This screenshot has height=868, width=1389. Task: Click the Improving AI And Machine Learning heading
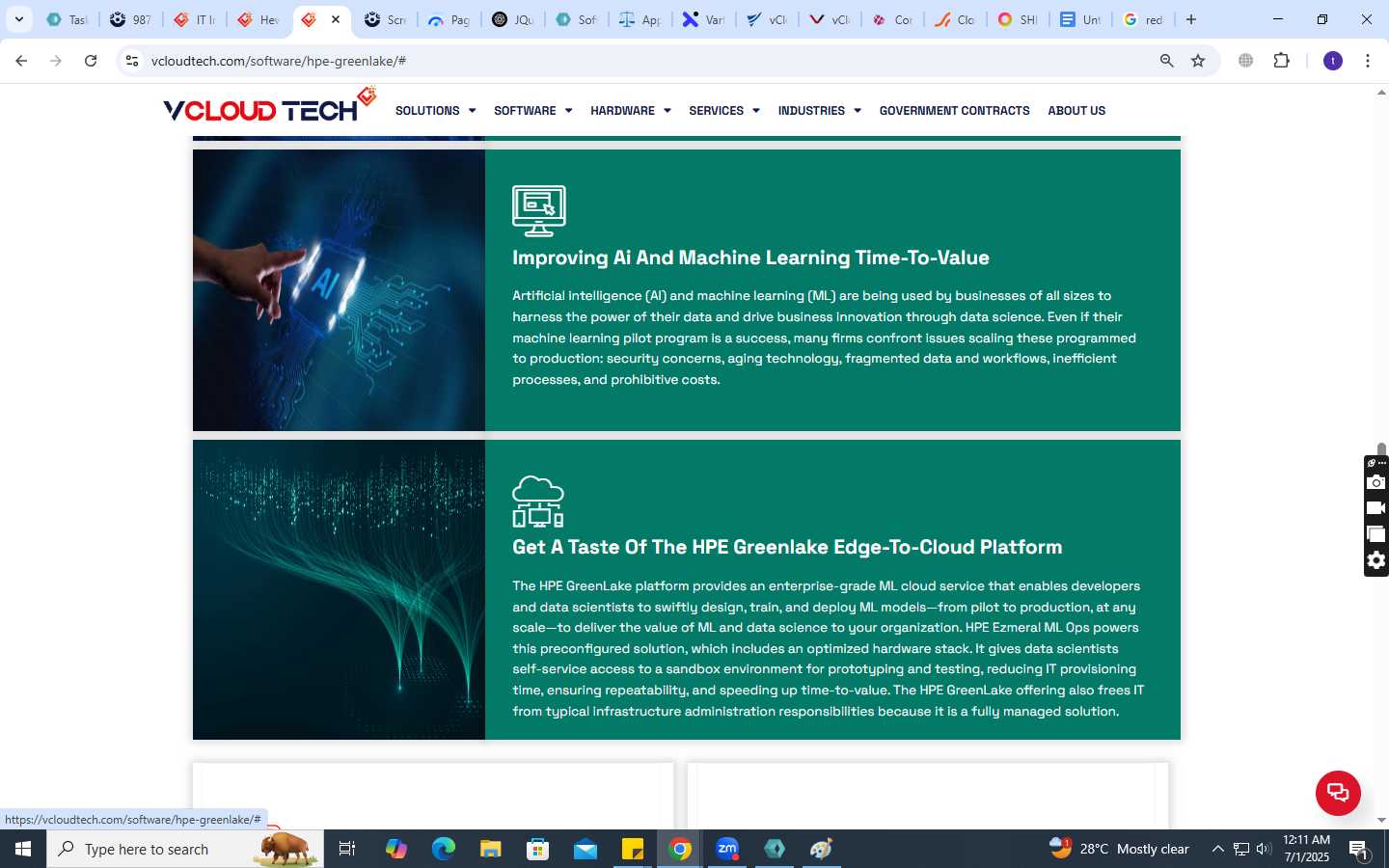[750, 258]
